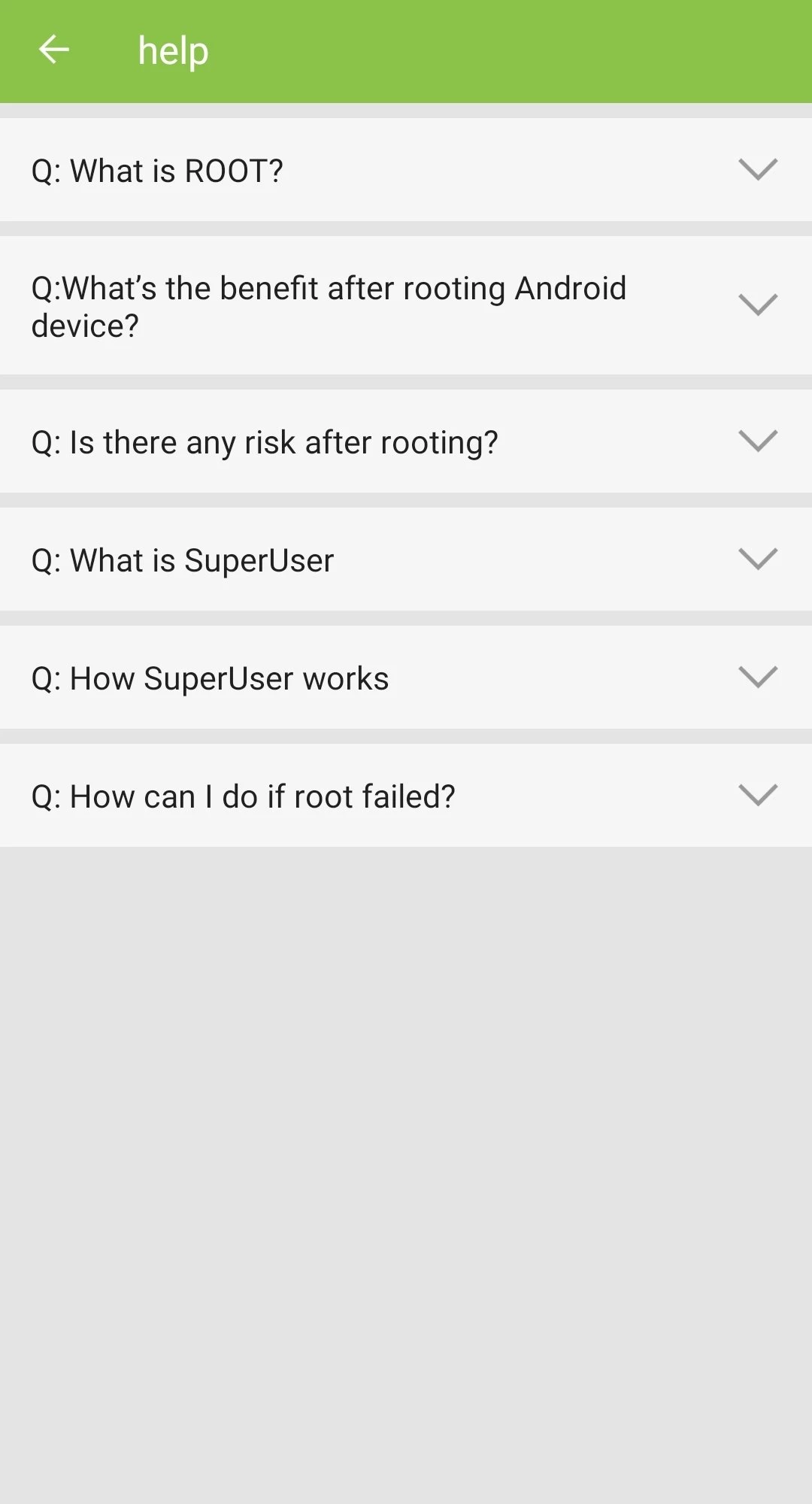This screenshot has width=812, height=1504.
Task: Expand chevron for risk after rooting question
Action: point(757,441)
